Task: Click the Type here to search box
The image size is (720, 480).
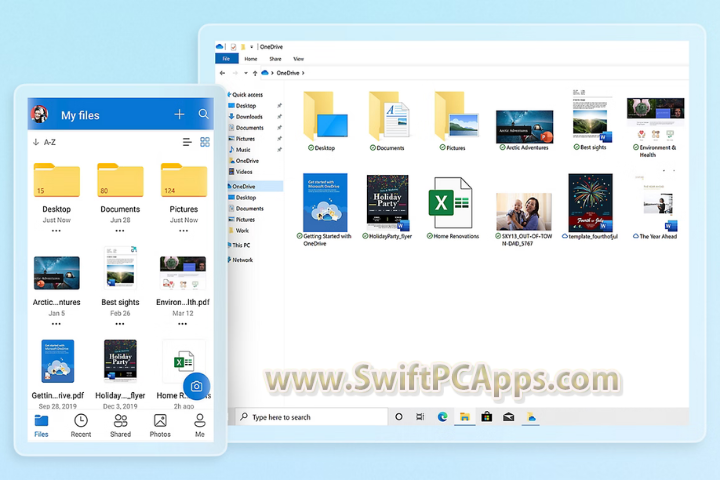Action: point(311,417)
